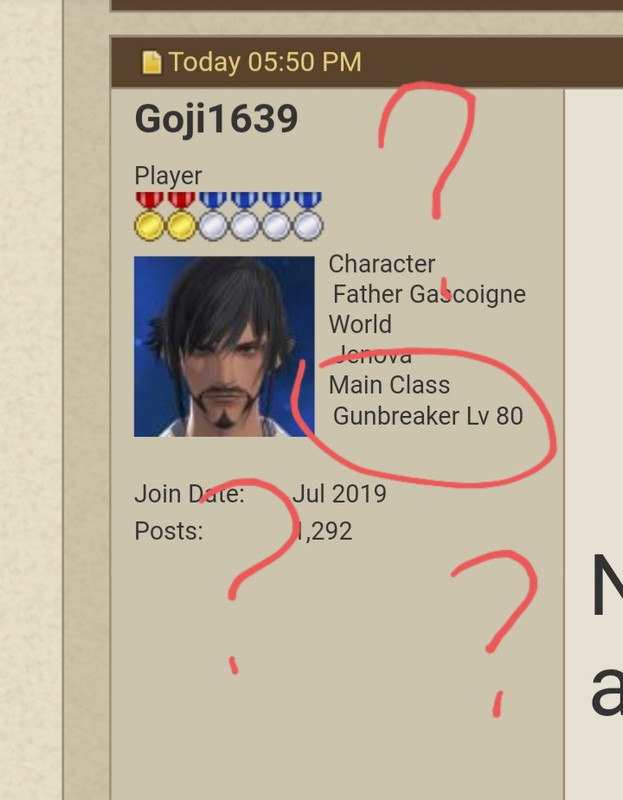
Task: Click the first gold medal icon
Action: pos(149,216)
